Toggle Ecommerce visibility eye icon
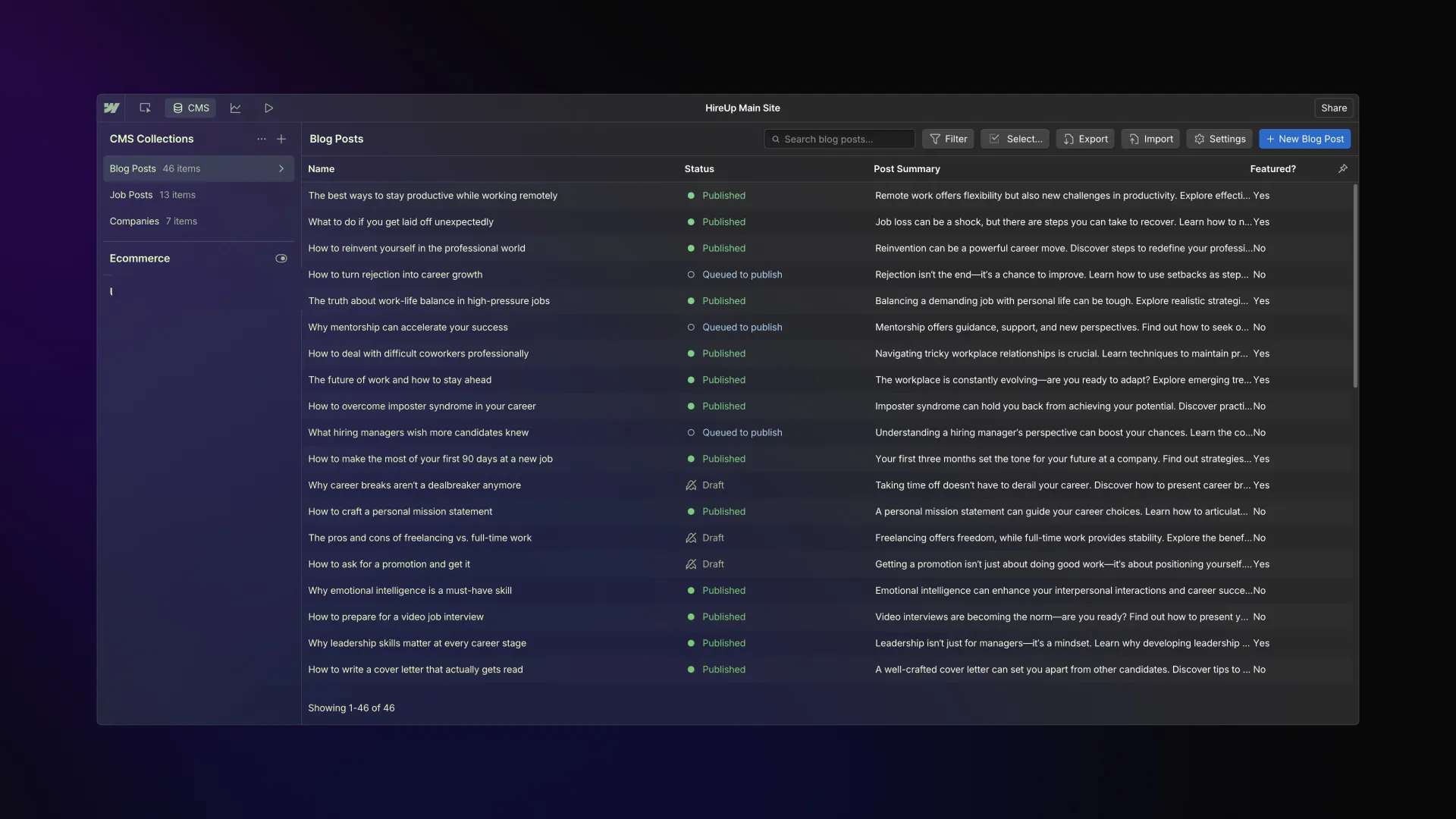The image size is (1456, 819). click(281, 259)
